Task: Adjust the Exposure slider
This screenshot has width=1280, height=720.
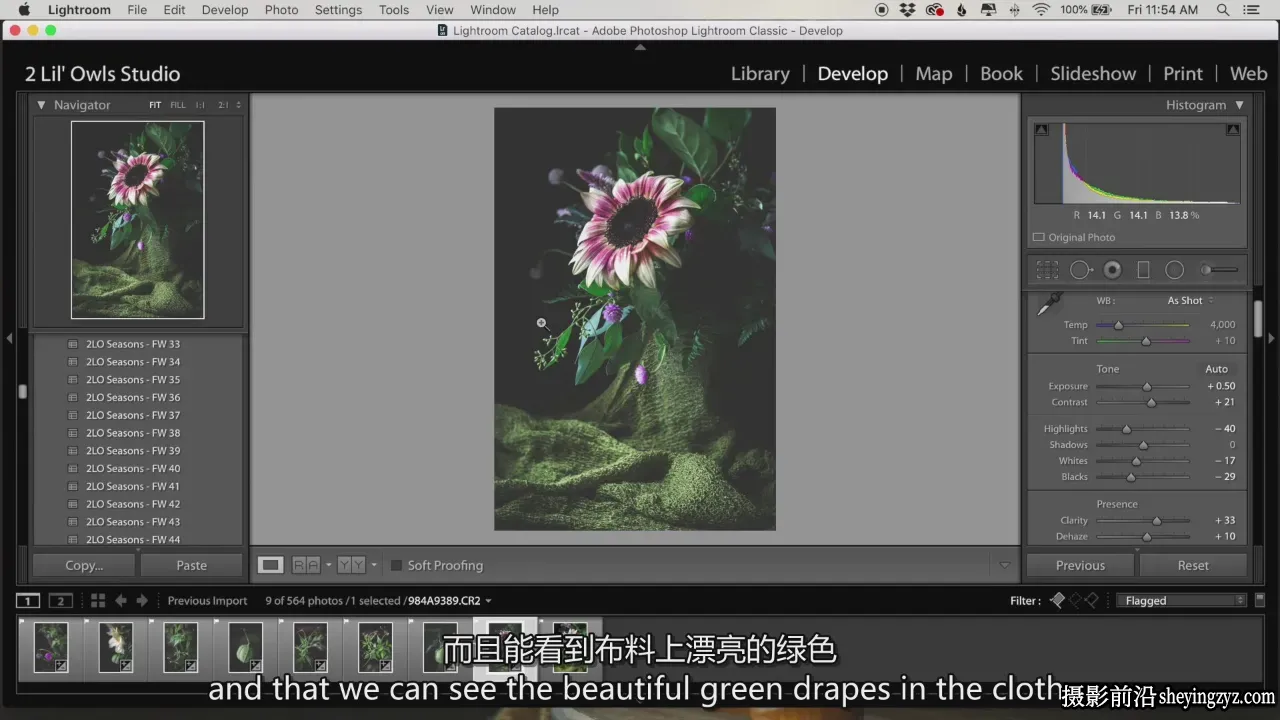Action: 1147,386
